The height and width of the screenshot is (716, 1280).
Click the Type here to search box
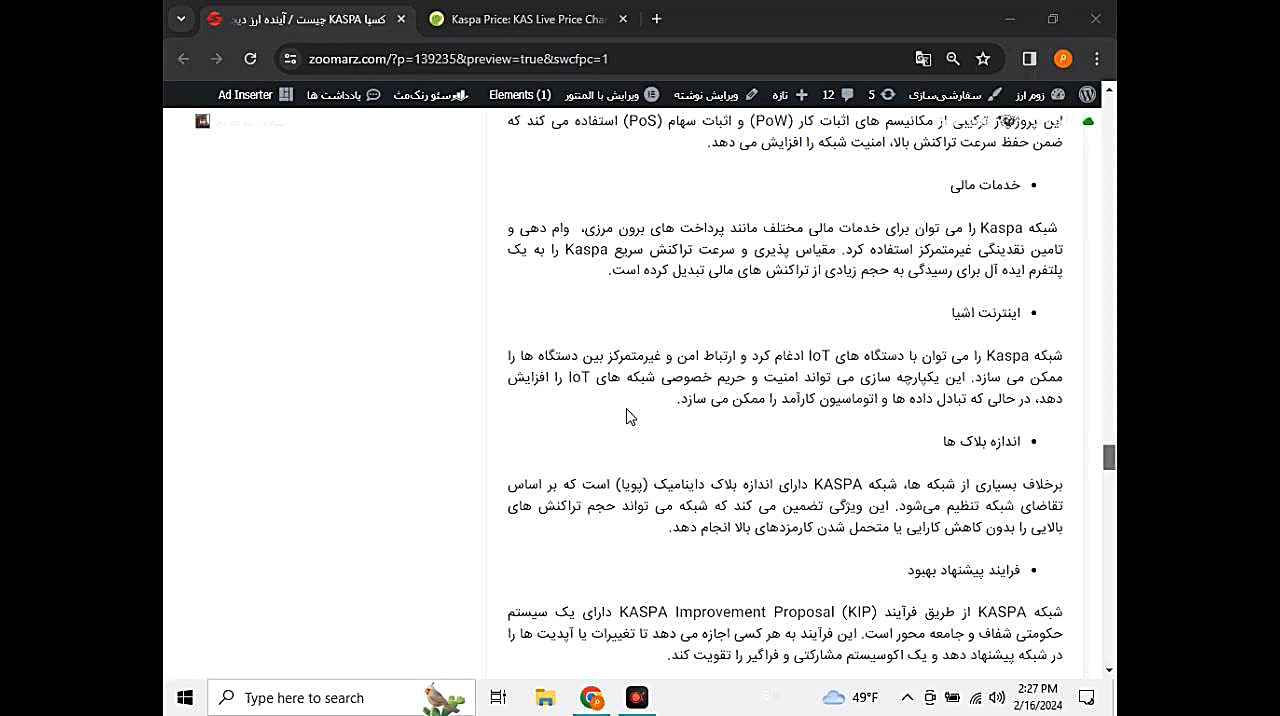341,697
